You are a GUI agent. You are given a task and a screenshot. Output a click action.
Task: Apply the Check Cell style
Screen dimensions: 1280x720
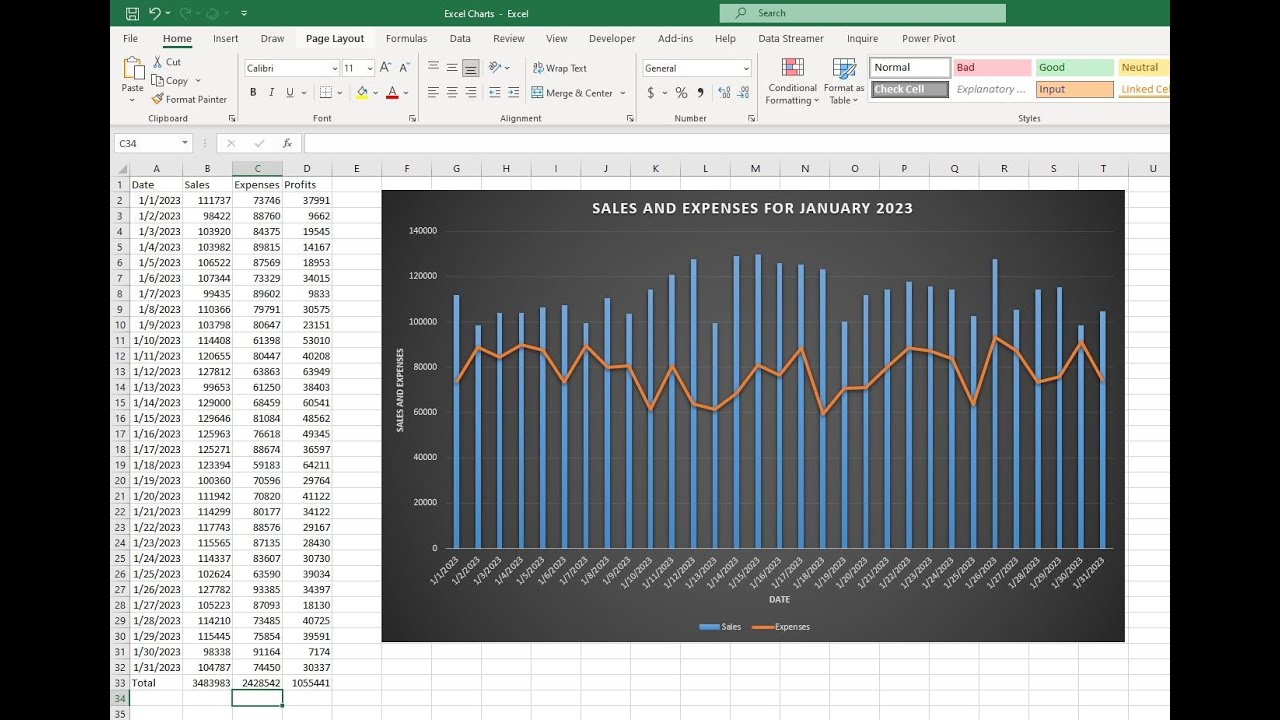910,89
